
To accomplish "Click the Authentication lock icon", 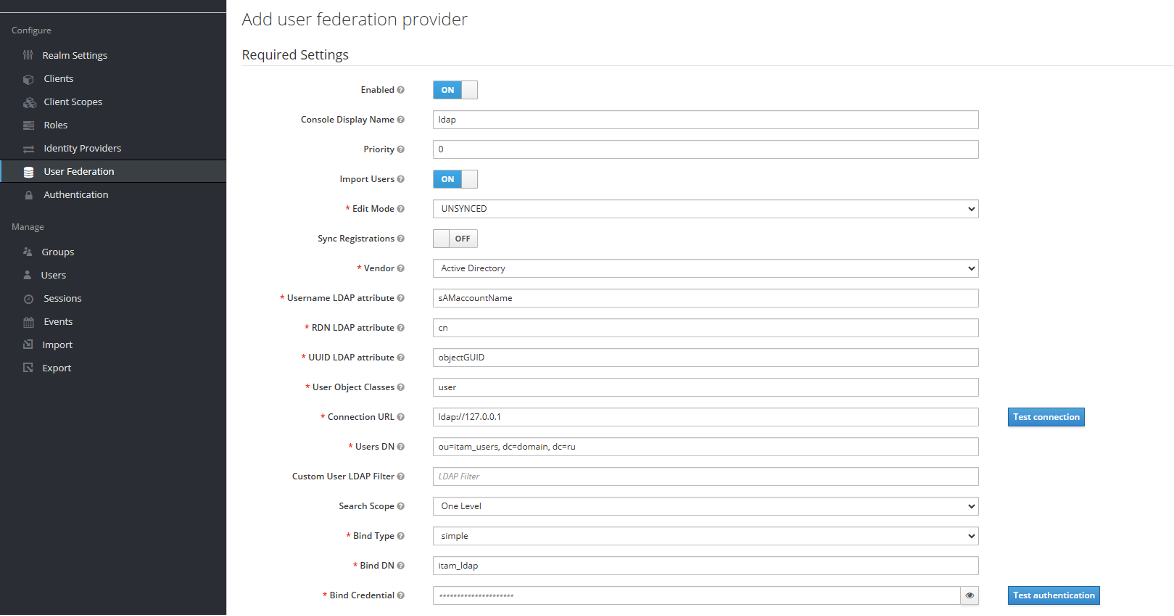I will (x=28, y=195).
